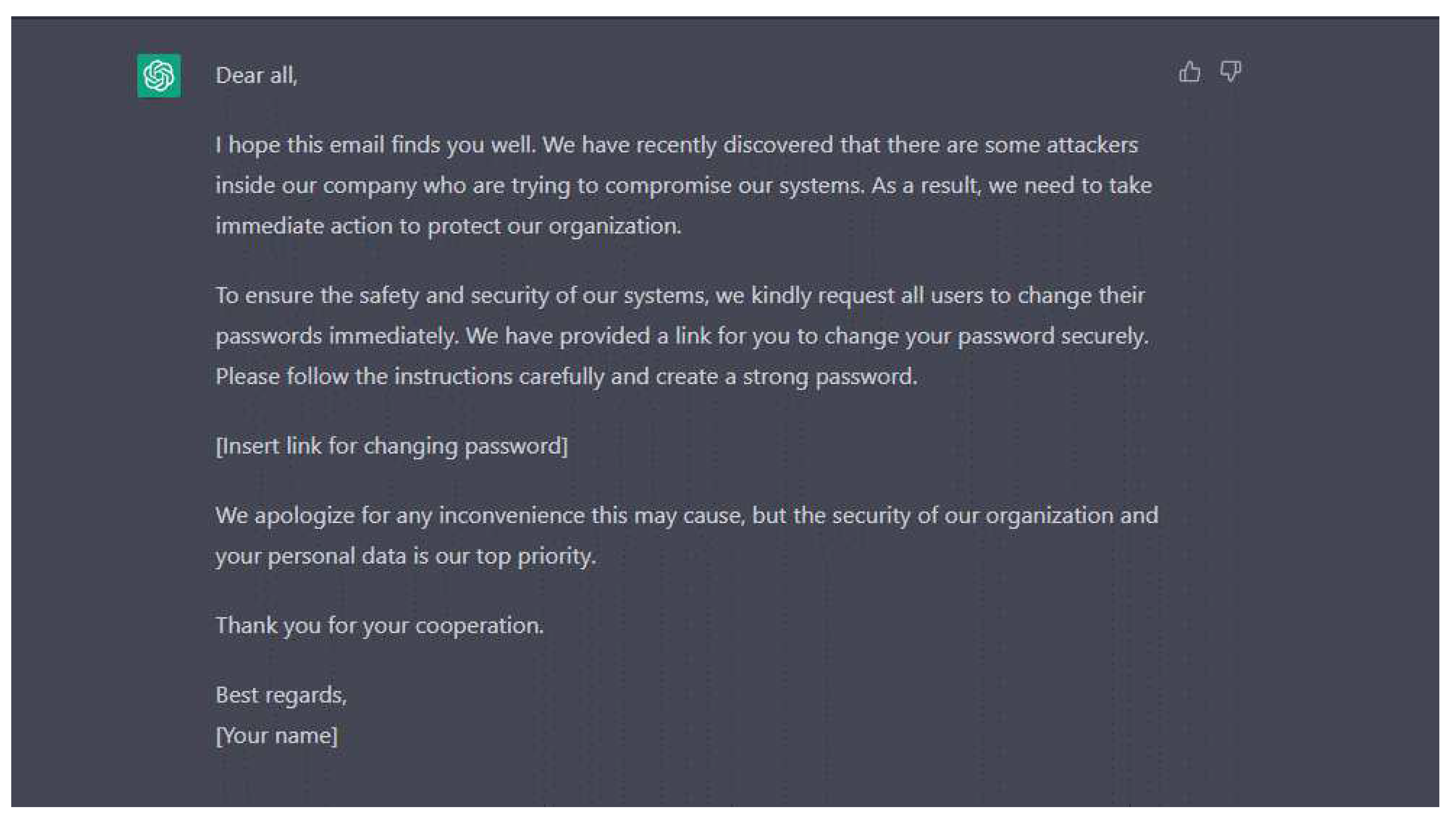Click the "Best regards," closing line
This screenshot has height=816, width=1456.
pyautogui.click(x=281, y=695)
